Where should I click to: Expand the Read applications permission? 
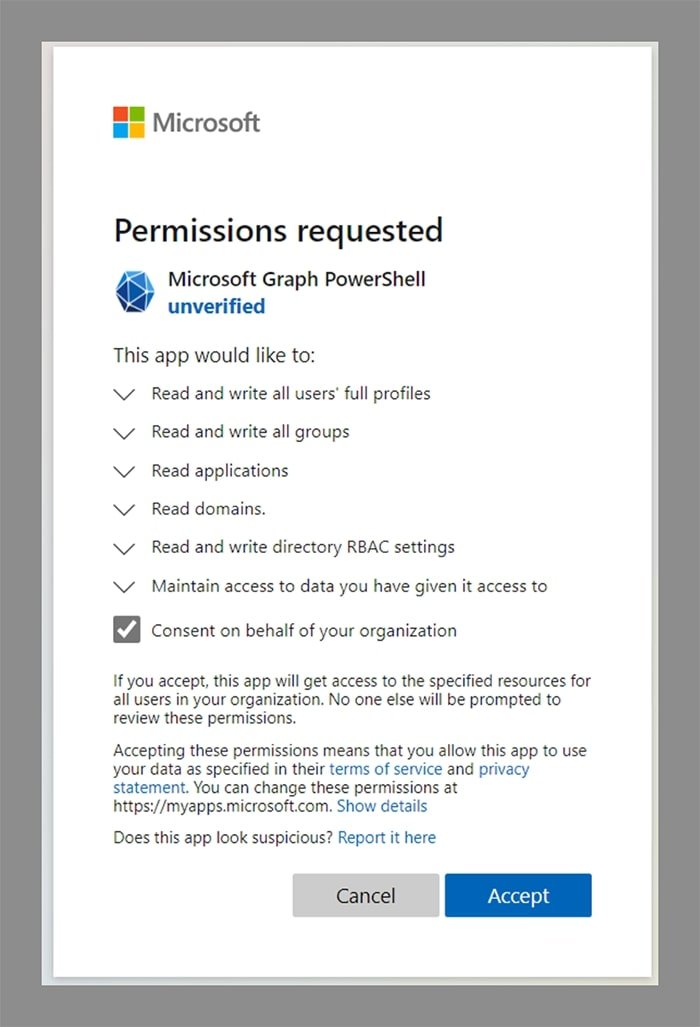[124, 471]
